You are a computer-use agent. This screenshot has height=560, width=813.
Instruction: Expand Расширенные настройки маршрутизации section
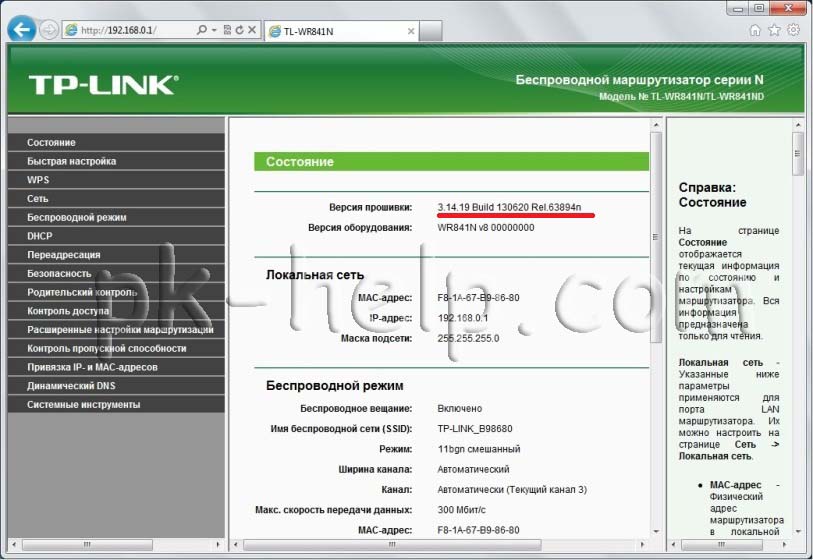point(117,329)
